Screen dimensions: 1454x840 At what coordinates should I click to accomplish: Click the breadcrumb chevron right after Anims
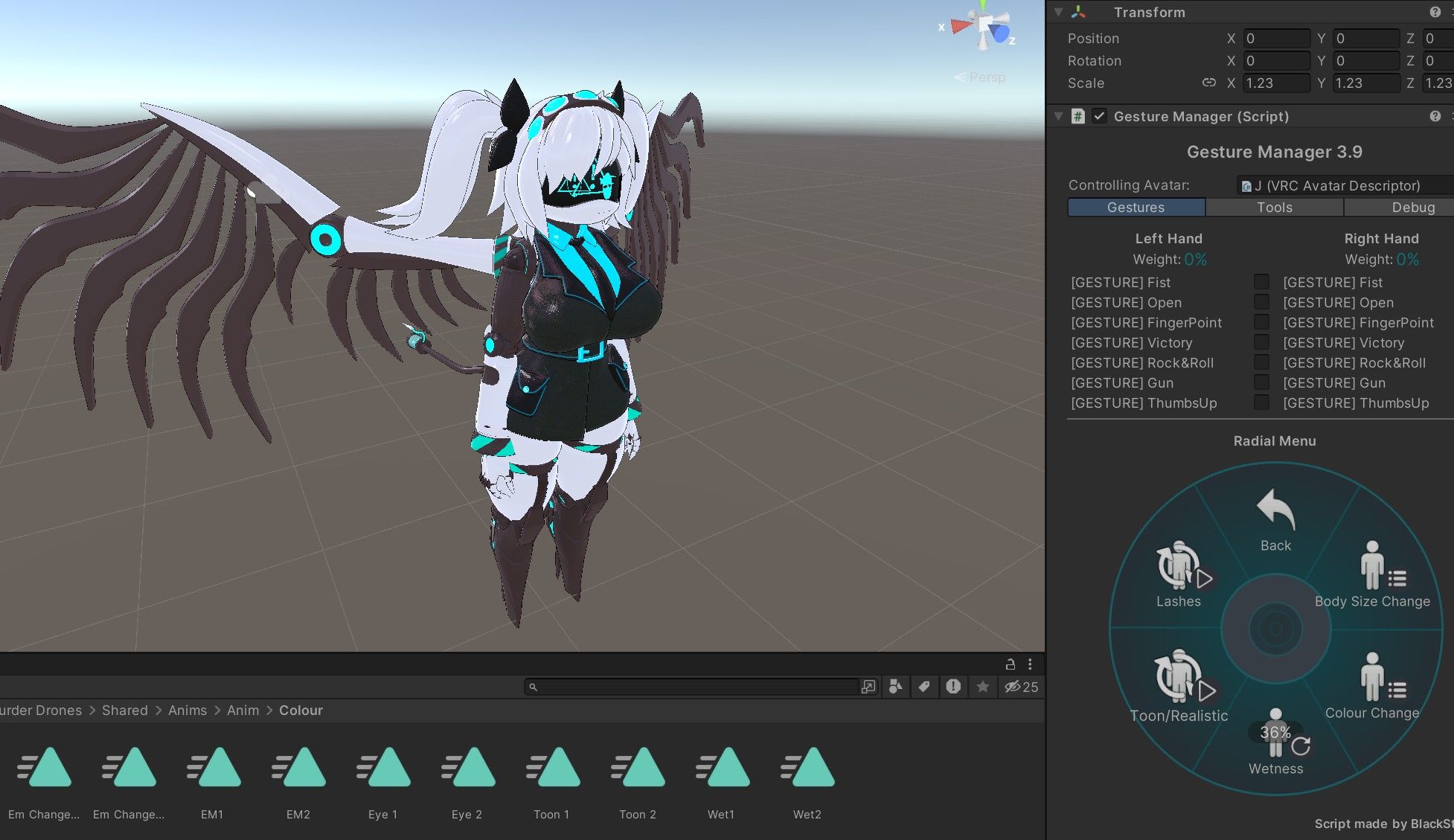pos(217,711)
